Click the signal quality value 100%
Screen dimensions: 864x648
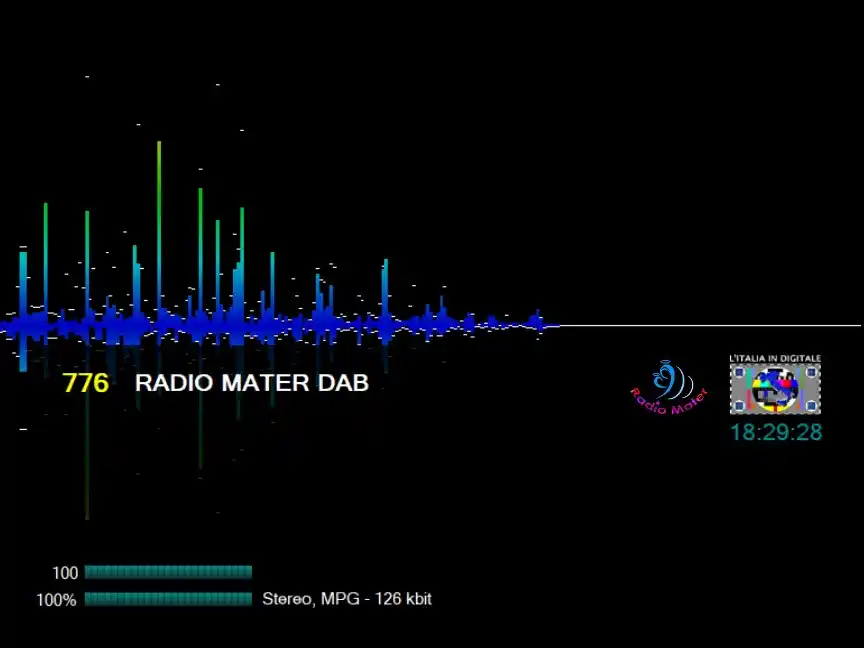coord(56,600)
